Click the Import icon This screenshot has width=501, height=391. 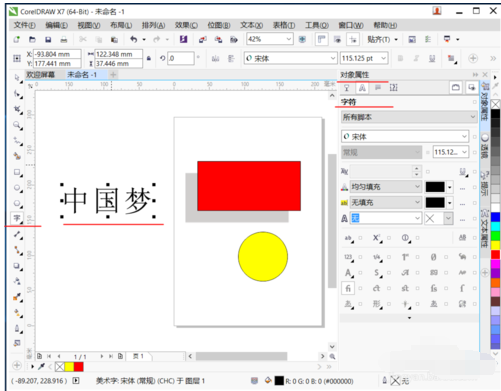tap(202, 40)
